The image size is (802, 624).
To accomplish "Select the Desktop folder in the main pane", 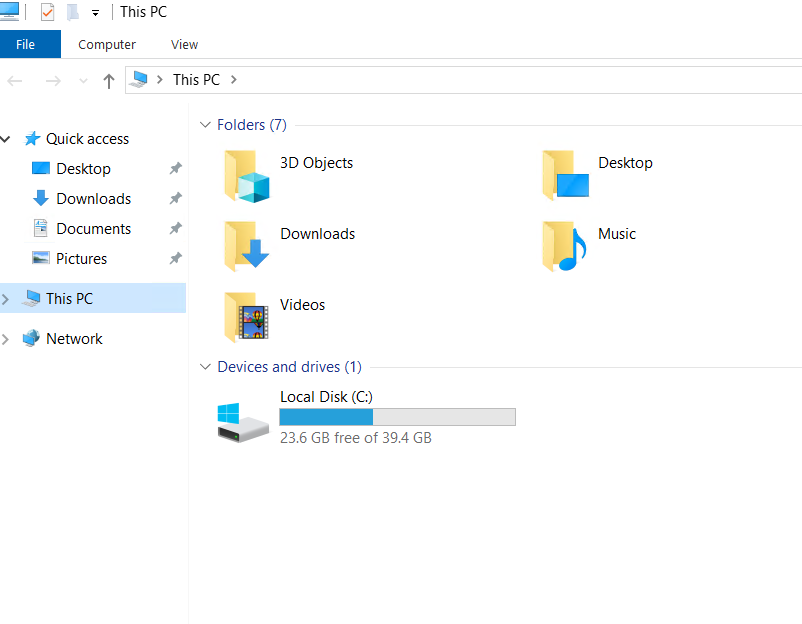I will click(x=625, y=163).
